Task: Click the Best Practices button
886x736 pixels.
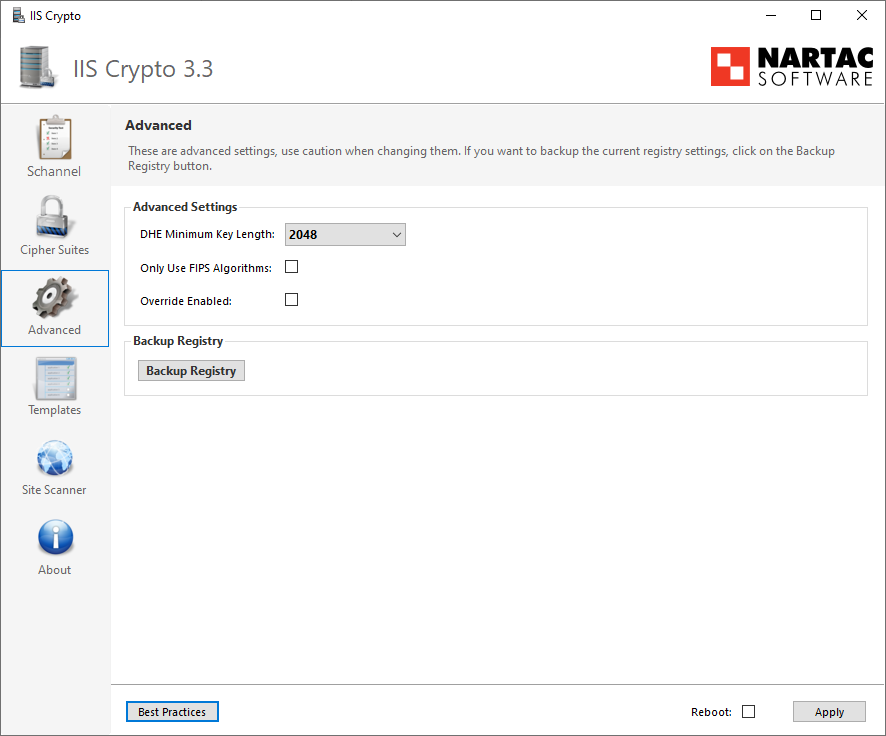Action: click(172, 712)
